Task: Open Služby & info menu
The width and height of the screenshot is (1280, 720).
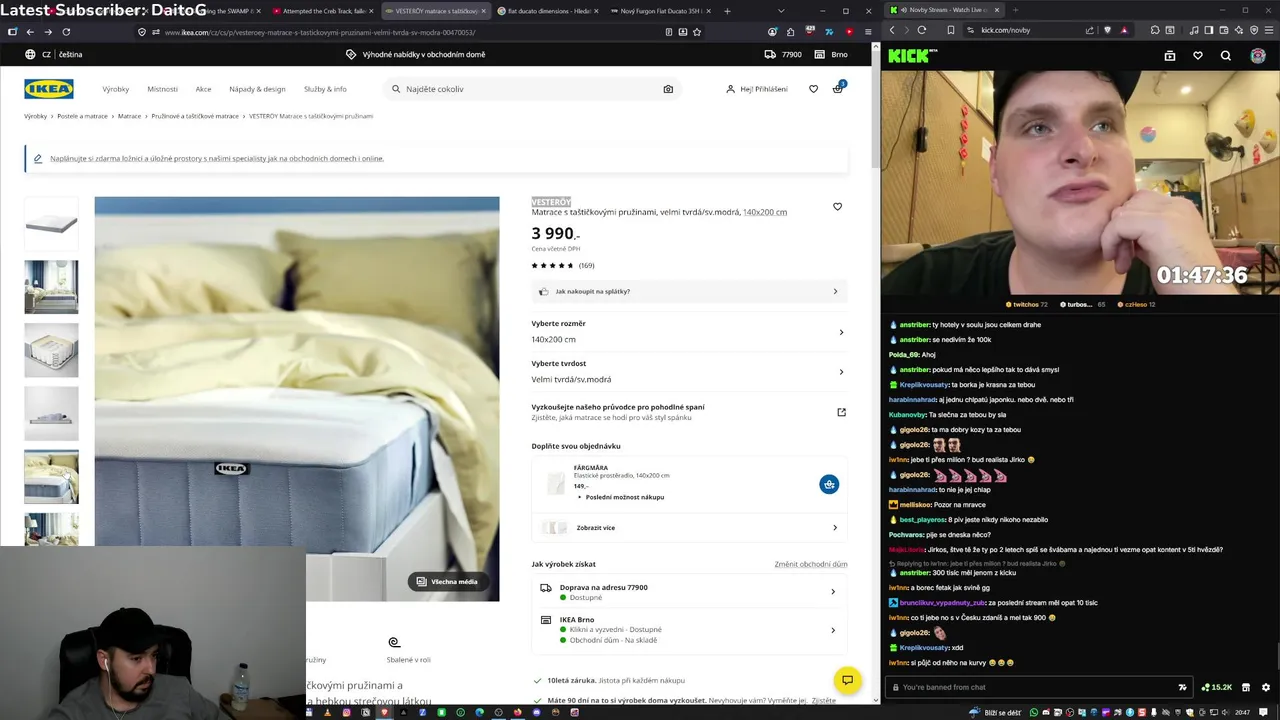Action: (325, 89)
